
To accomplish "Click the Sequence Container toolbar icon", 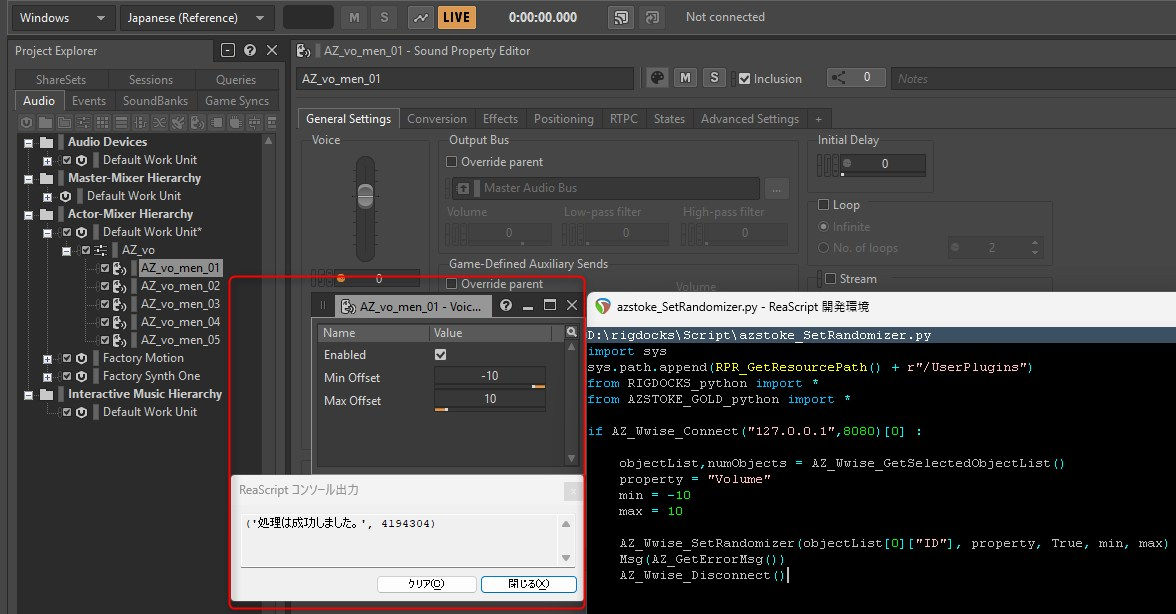I will [122, 122].
